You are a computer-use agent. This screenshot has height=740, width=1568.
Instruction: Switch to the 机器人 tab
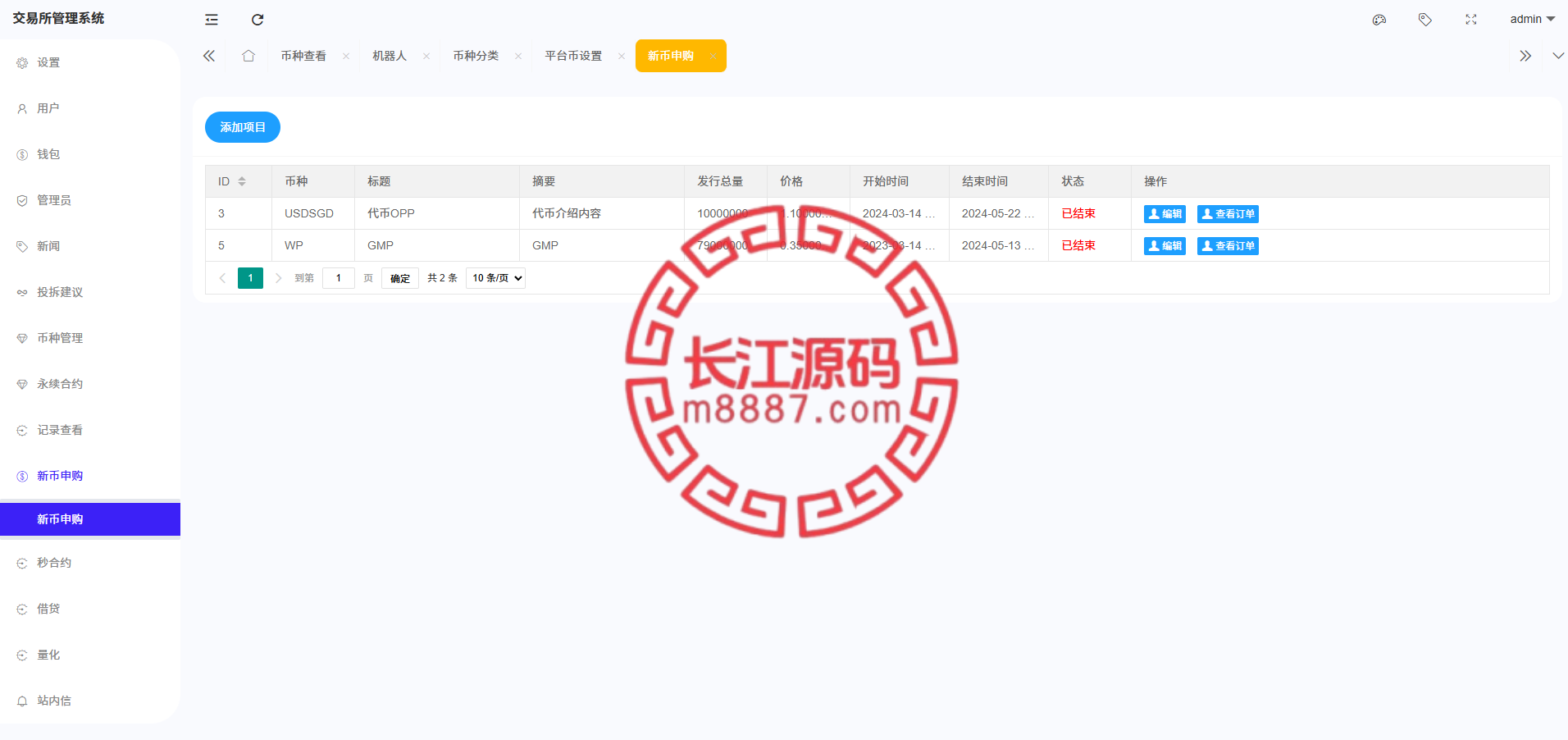point(390,56)
